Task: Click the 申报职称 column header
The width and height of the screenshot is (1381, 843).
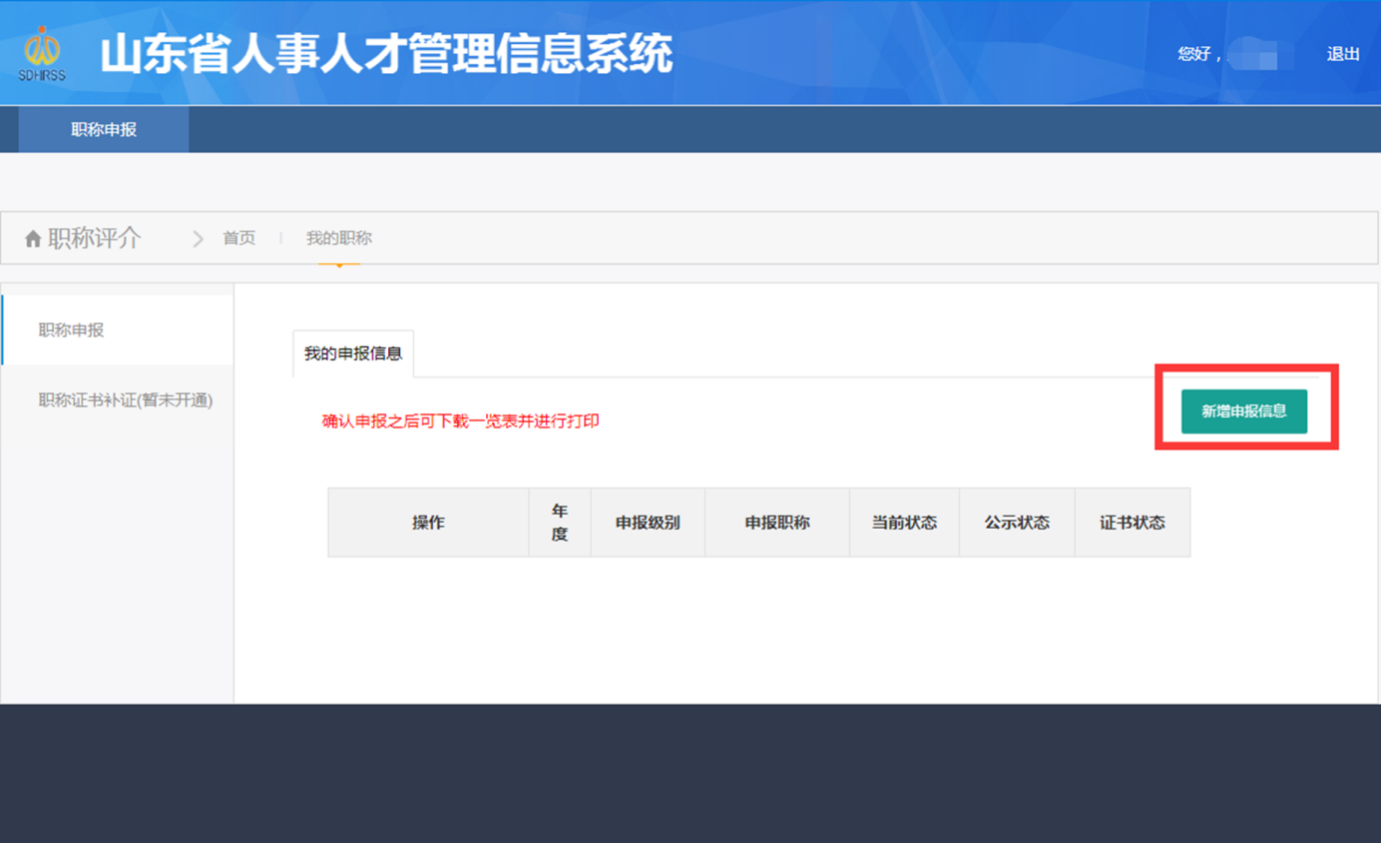Action: tap(777, 522)
